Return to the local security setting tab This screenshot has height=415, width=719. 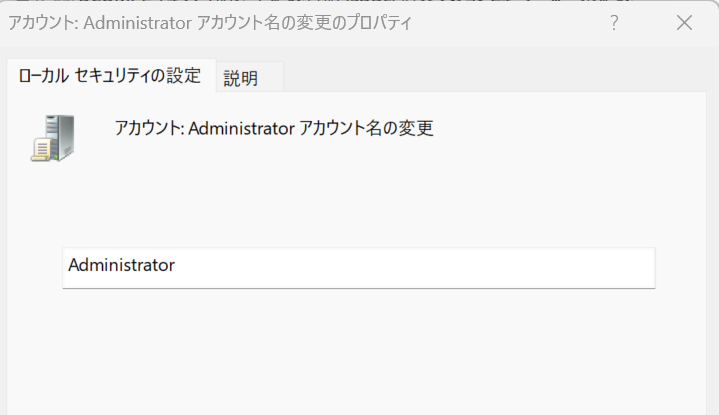click(111, 76)
